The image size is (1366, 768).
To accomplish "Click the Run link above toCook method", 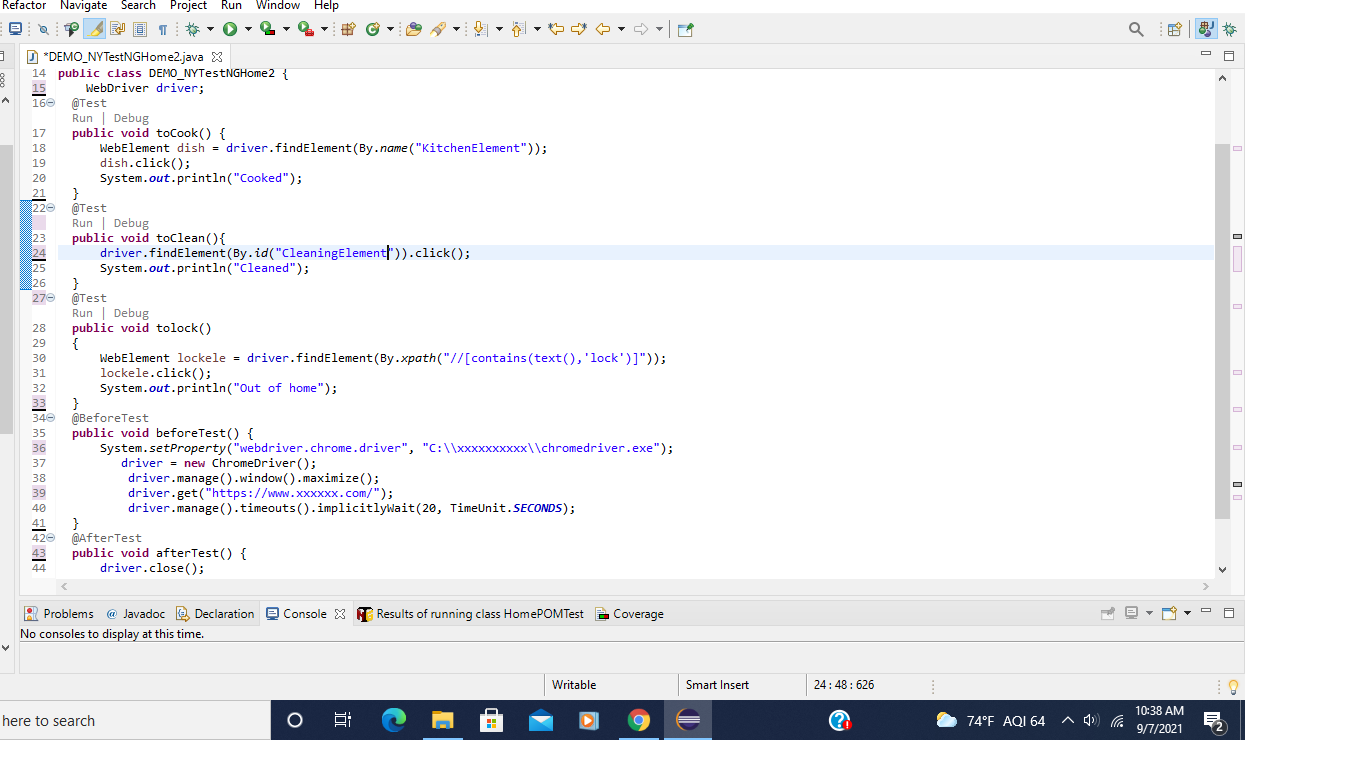I will 82,117.
